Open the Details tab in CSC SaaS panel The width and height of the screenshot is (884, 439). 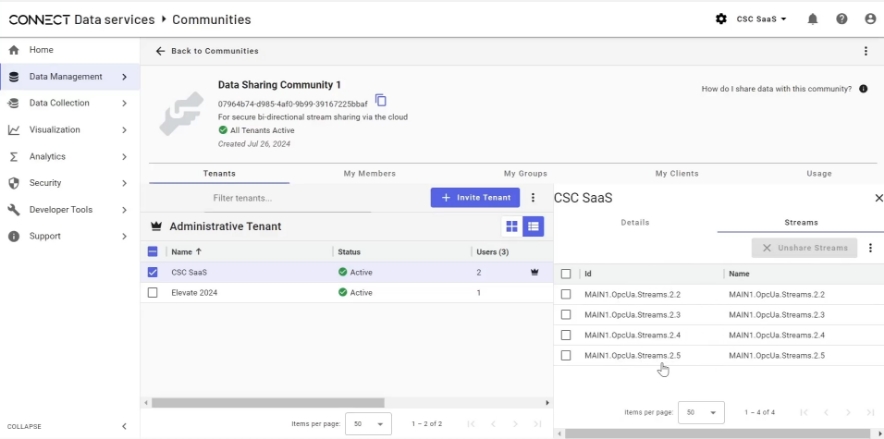pyautogui.click(x=635, y=223)
